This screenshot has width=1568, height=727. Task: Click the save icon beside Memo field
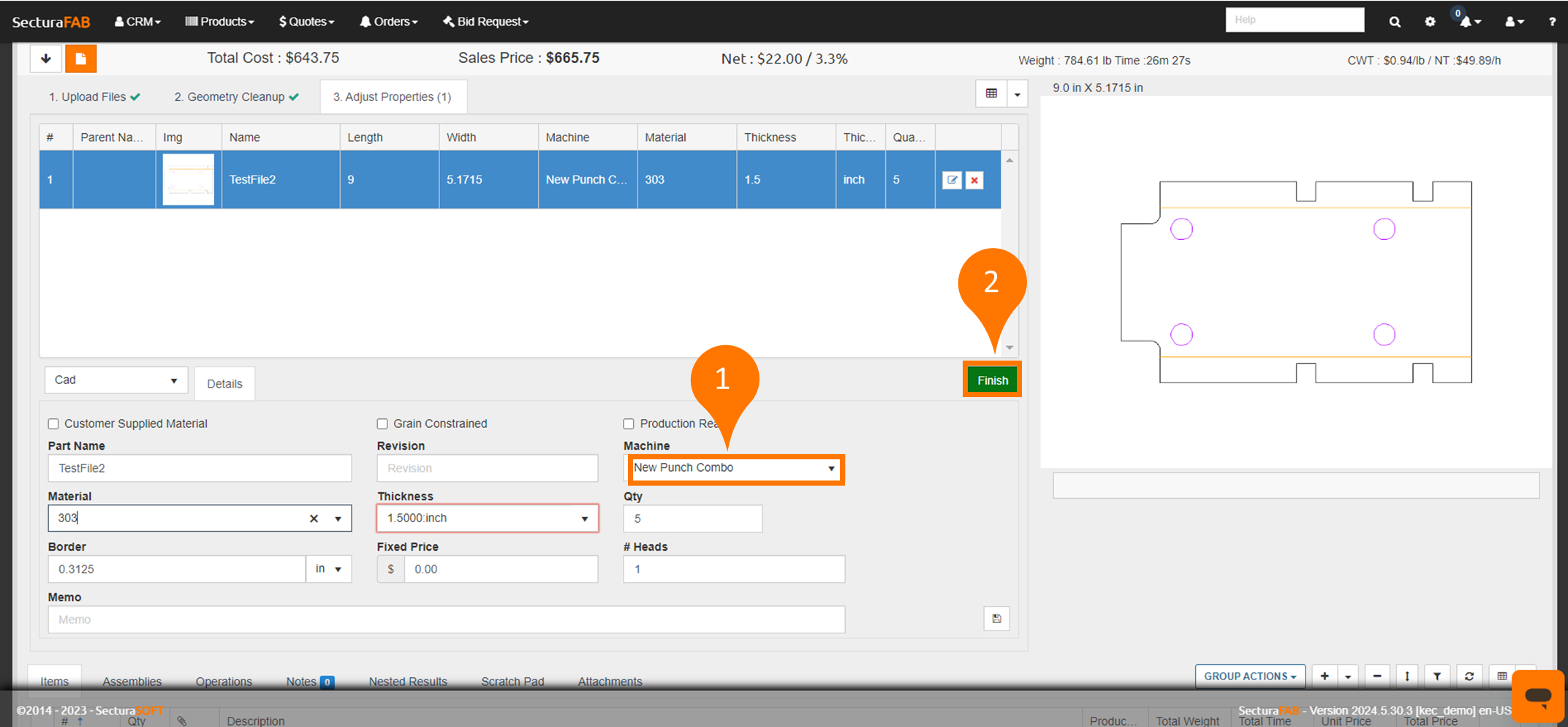(x=996, y=619)
